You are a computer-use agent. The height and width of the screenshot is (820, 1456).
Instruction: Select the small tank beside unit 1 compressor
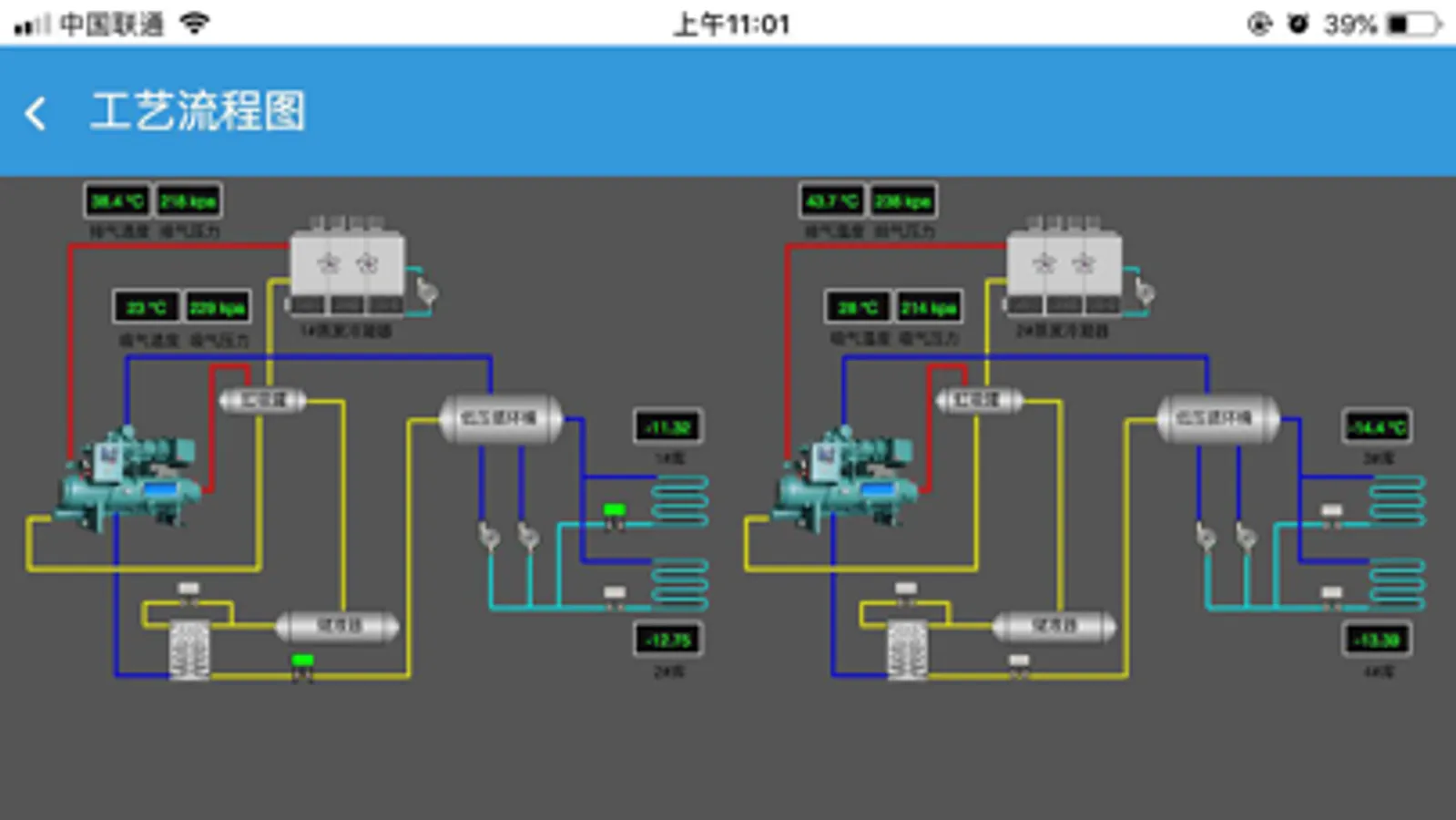[x=262, y=399]
